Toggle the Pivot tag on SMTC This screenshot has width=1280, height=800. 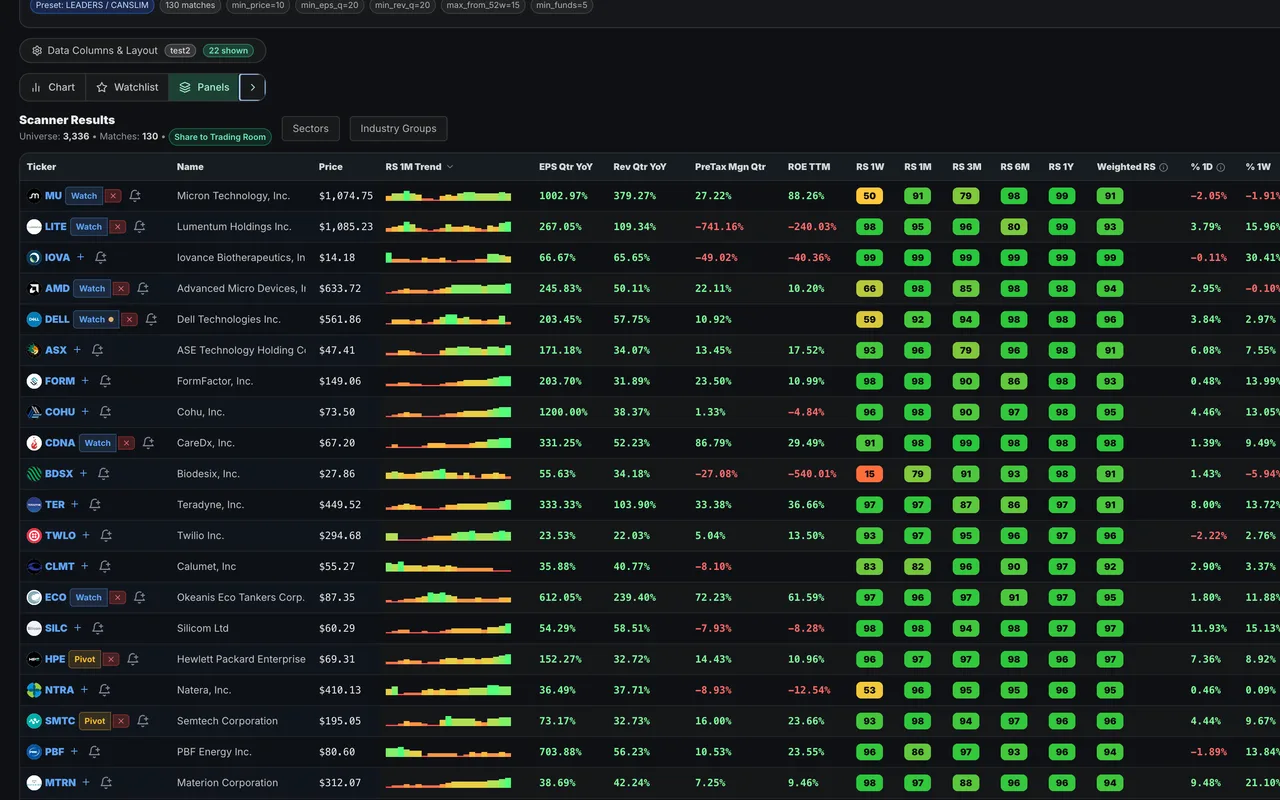[x=94, y=721]
